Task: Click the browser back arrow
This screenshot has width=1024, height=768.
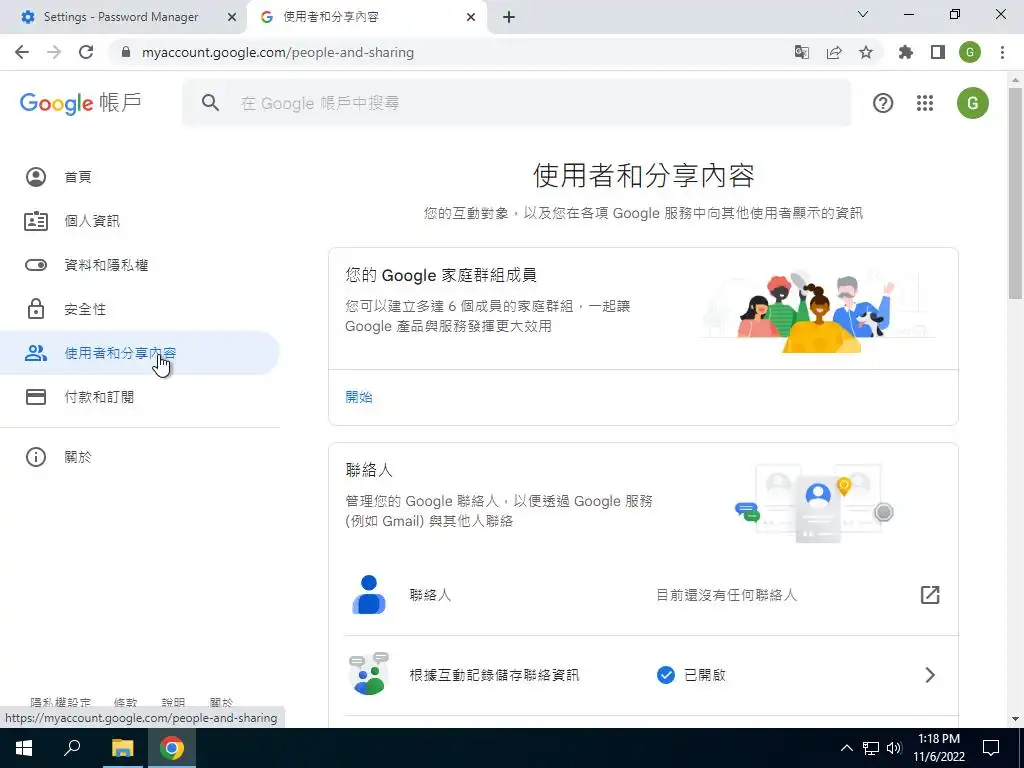Action: tap(22, 52)
